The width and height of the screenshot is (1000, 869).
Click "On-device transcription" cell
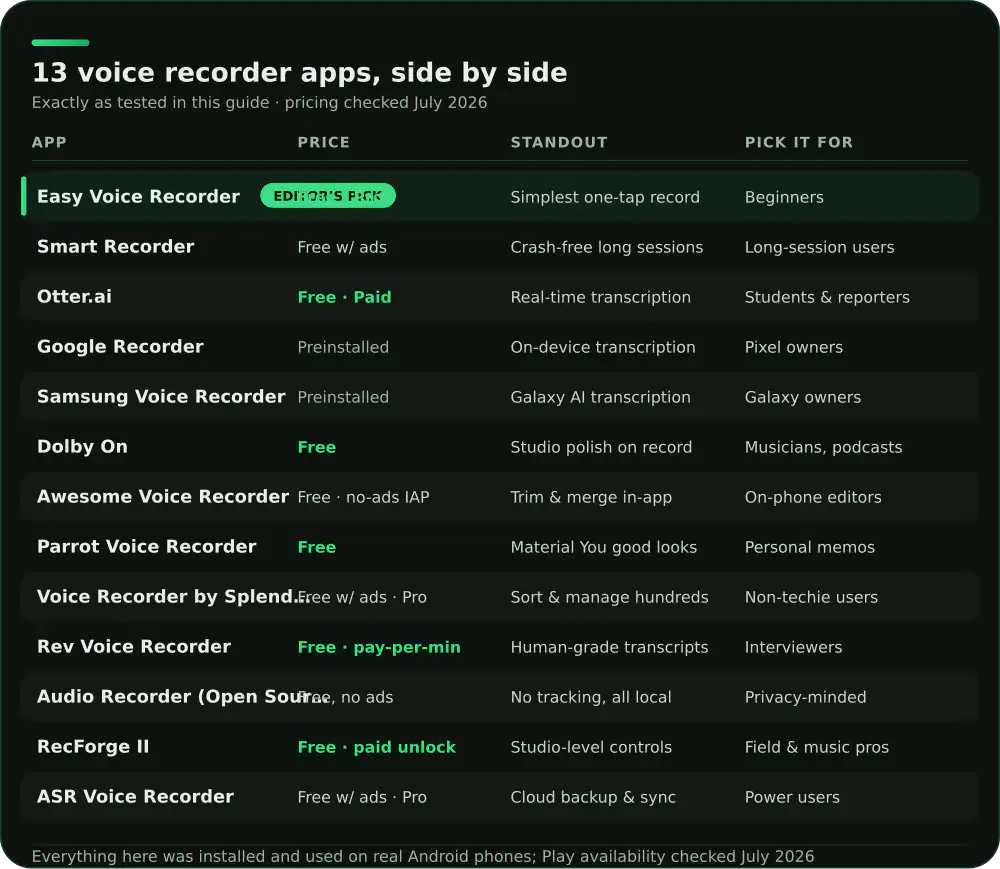[603, 347]
